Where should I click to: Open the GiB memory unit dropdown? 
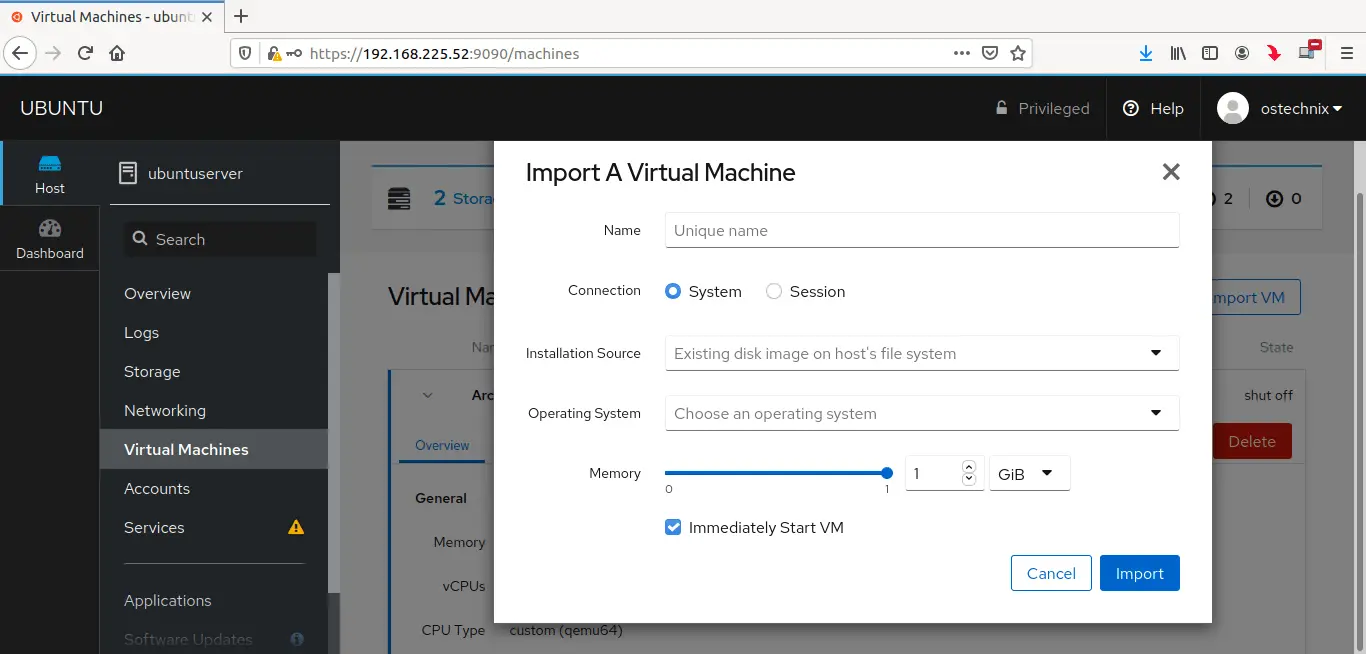[1029, 473]
